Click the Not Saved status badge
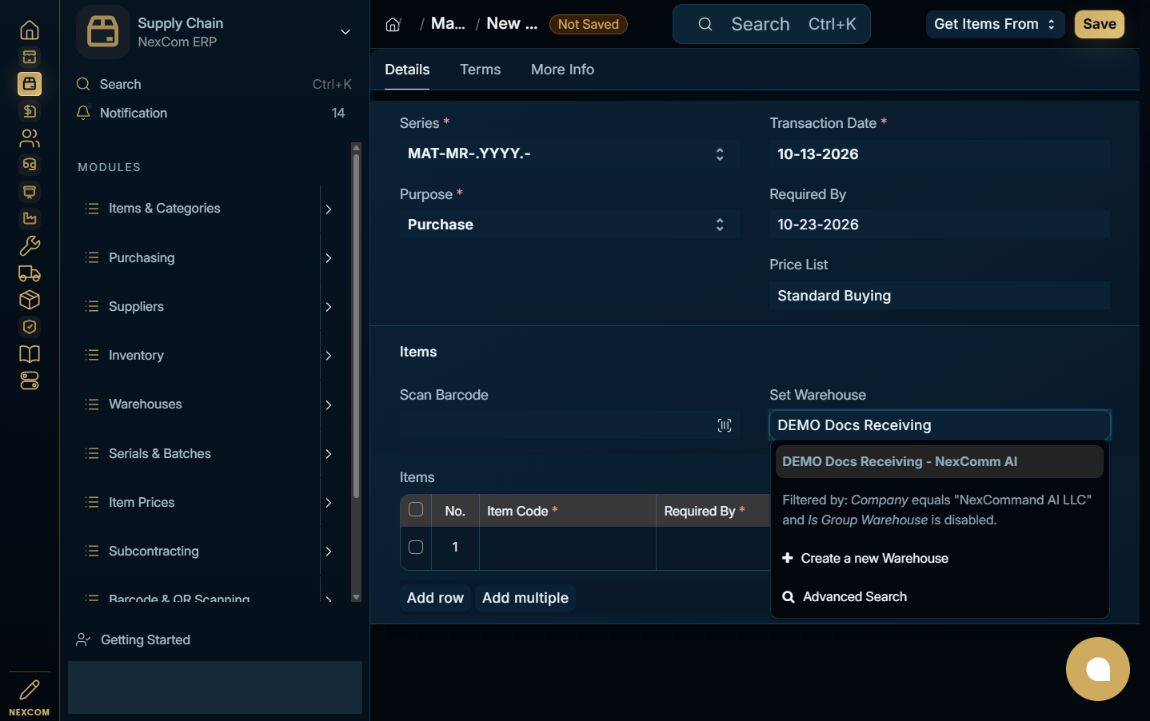 (588, 24)
